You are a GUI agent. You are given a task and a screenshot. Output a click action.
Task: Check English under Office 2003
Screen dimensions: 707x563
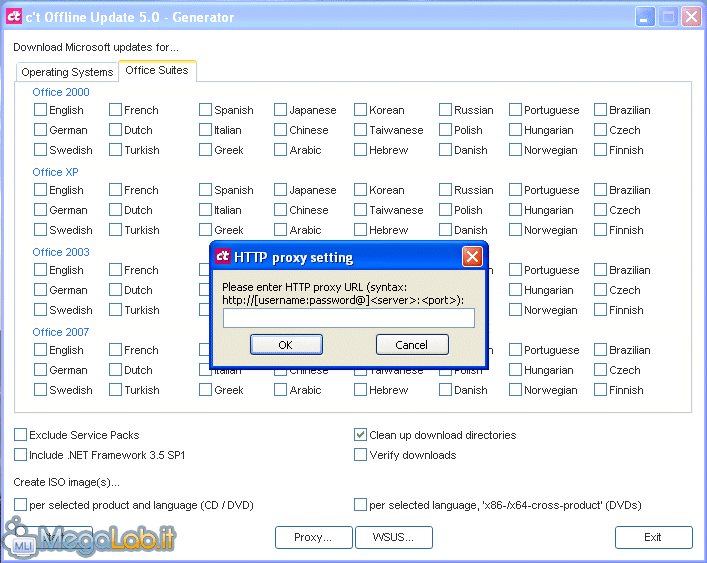[40, 270]
